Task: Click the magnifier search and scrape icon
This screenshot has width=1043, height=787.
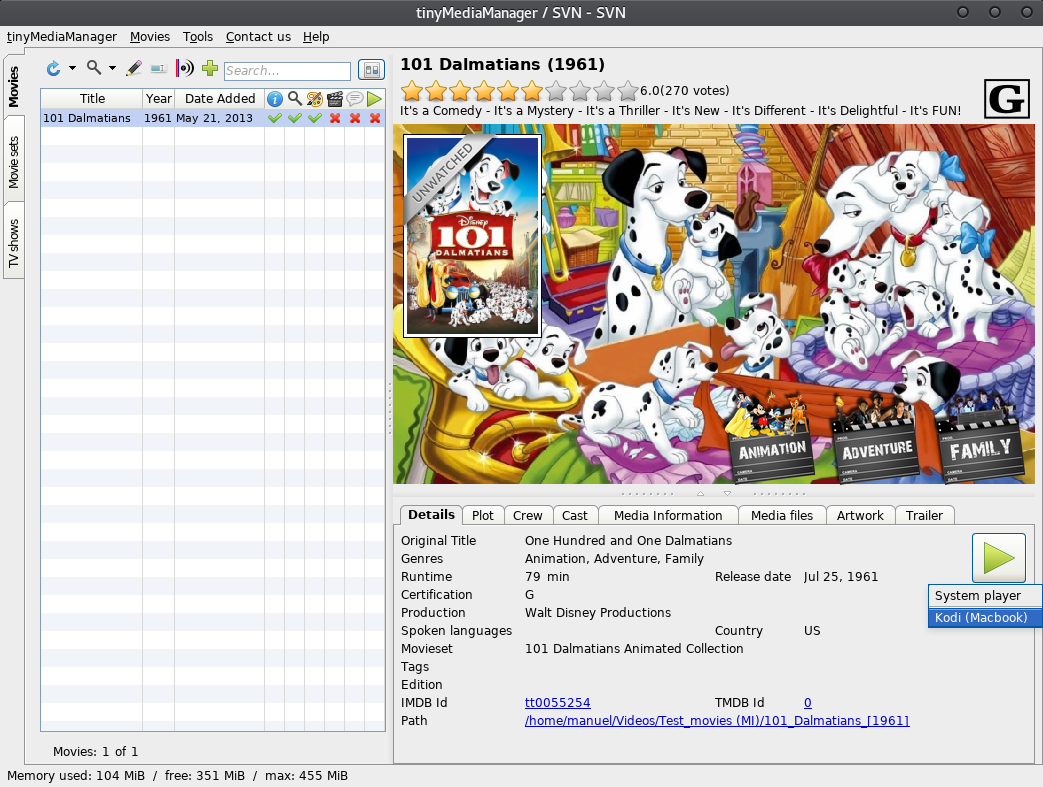Action: [x=94, y=68]
